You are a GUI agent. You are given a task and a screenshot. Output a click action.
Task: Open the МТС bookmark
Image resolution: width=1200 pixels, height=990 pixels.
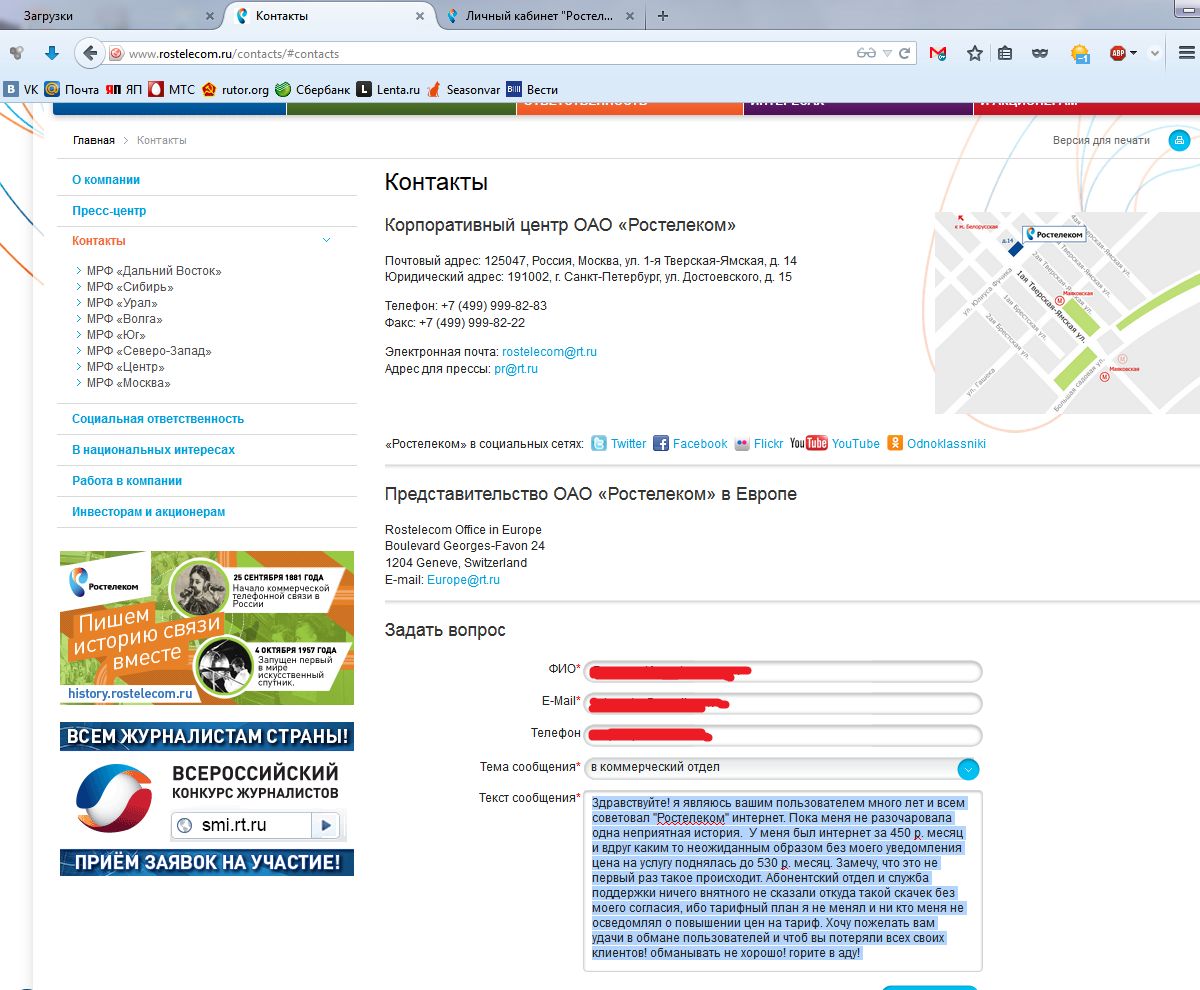point(172,89)
